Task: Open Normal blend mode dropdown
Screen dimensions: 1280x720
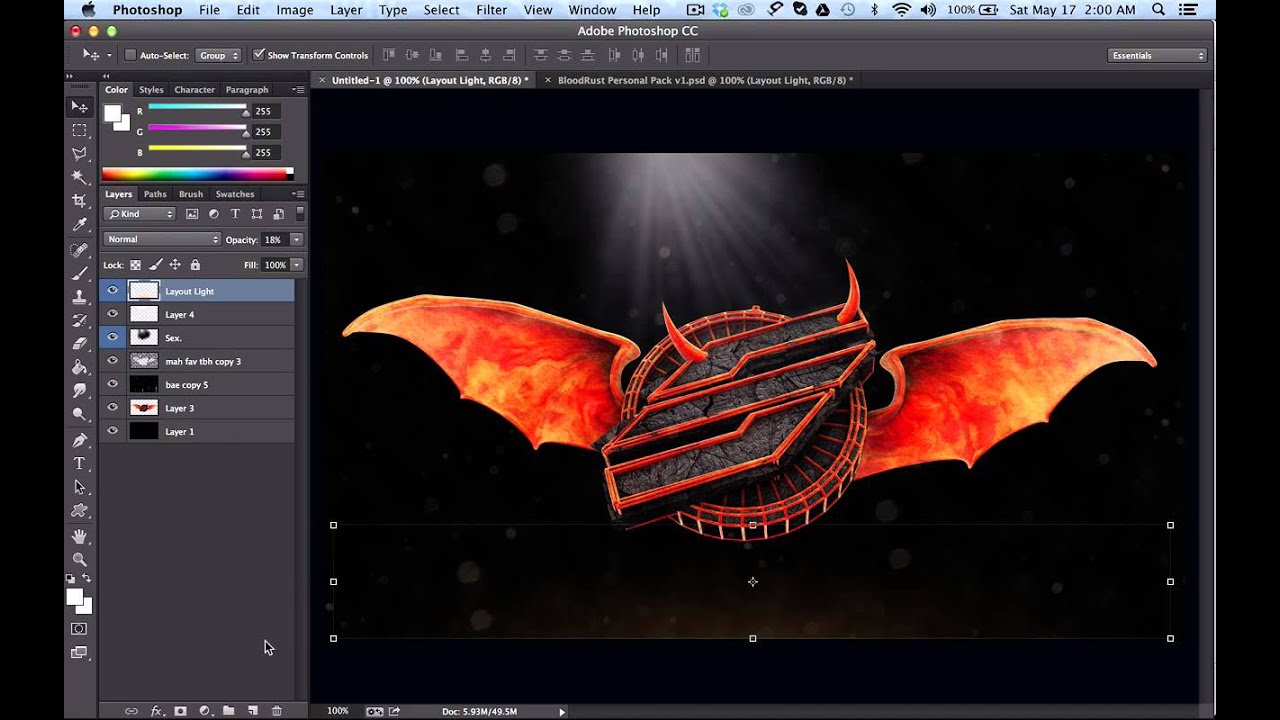Action: (x=162, y=239)
